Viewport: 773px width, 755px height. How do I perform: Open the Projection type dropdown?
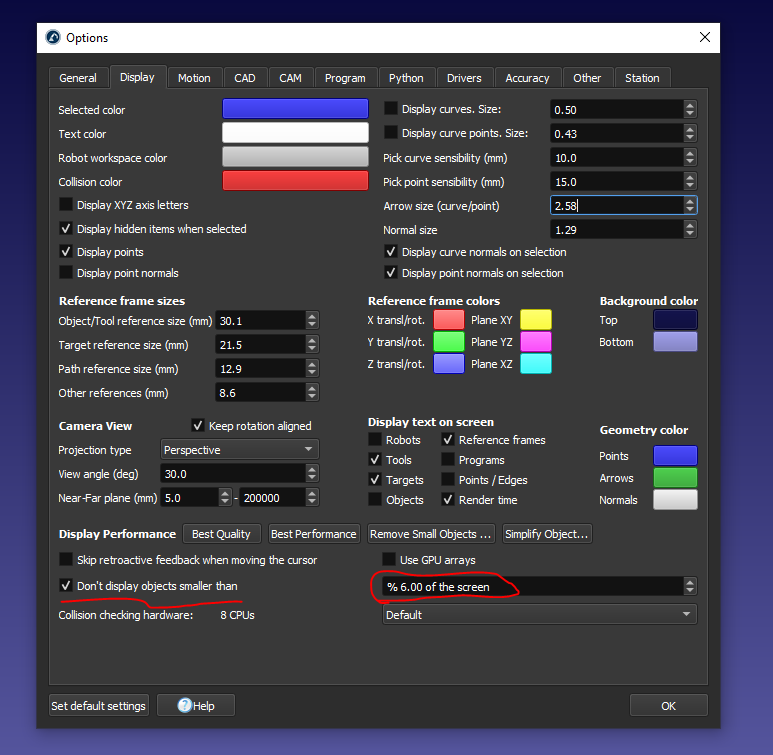[x=239, y=450]
